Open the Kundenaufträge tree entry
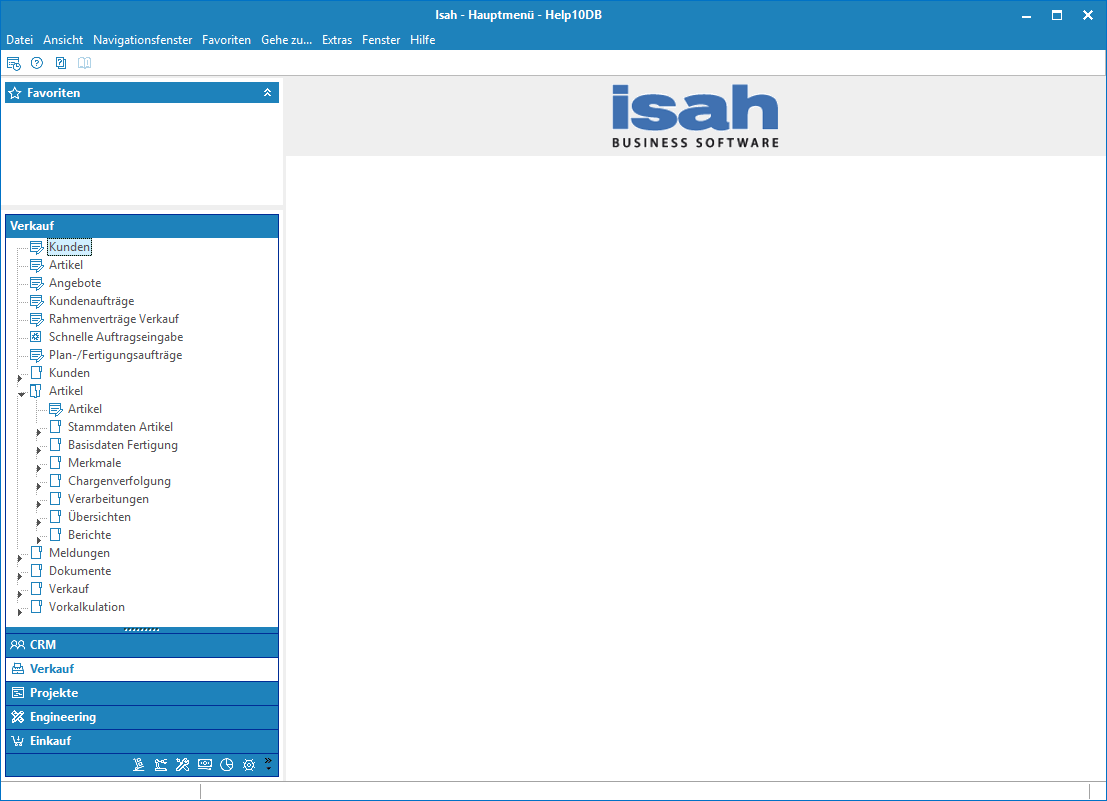Image resolution: width=1107 pixels, height=801 pixels. [x=91, y=301]
